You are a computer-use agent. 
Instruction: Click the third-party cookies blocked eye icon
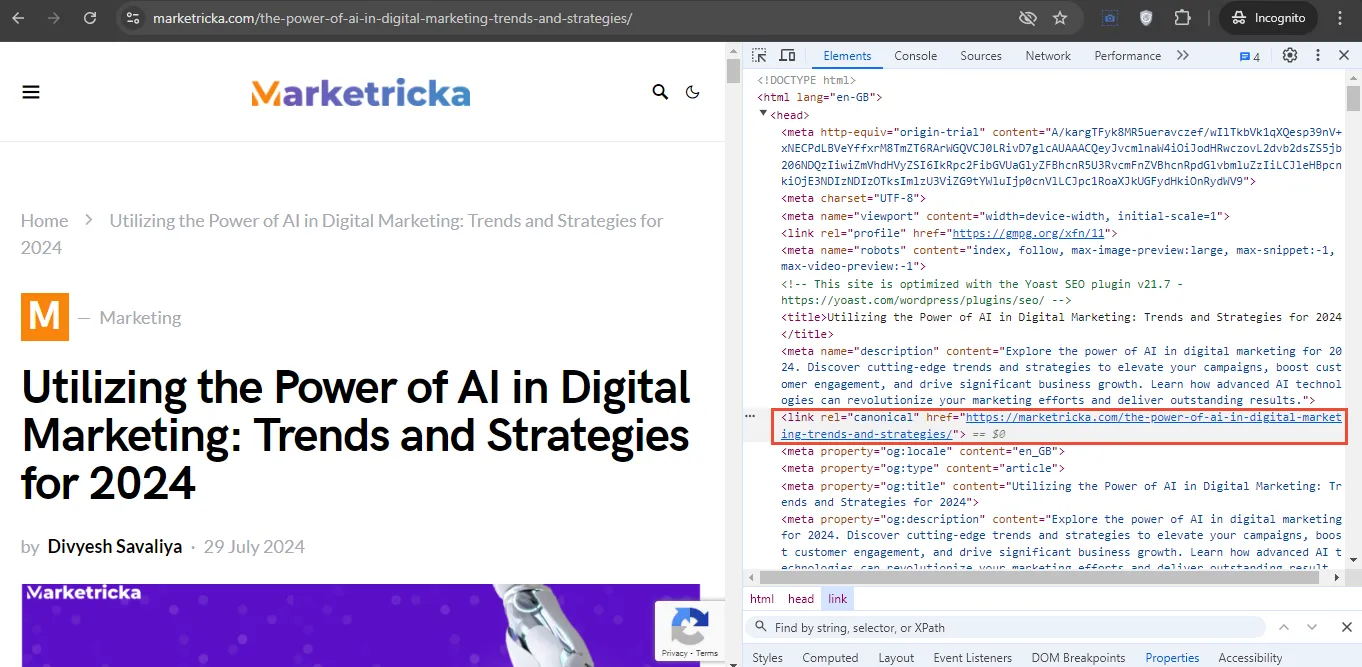click(1027, 18)
